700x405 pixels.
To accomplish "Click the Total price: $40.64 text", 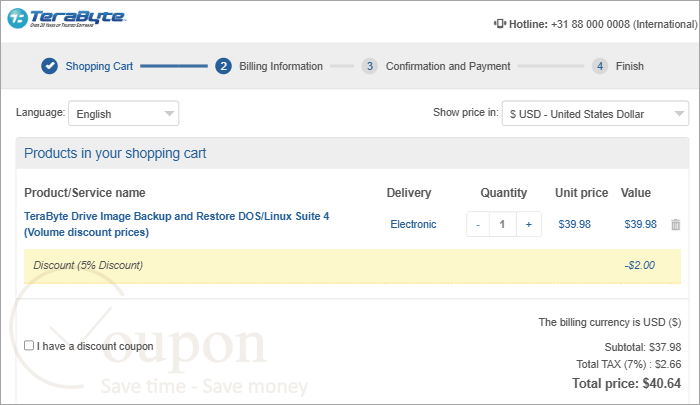I will pos(627,384).
